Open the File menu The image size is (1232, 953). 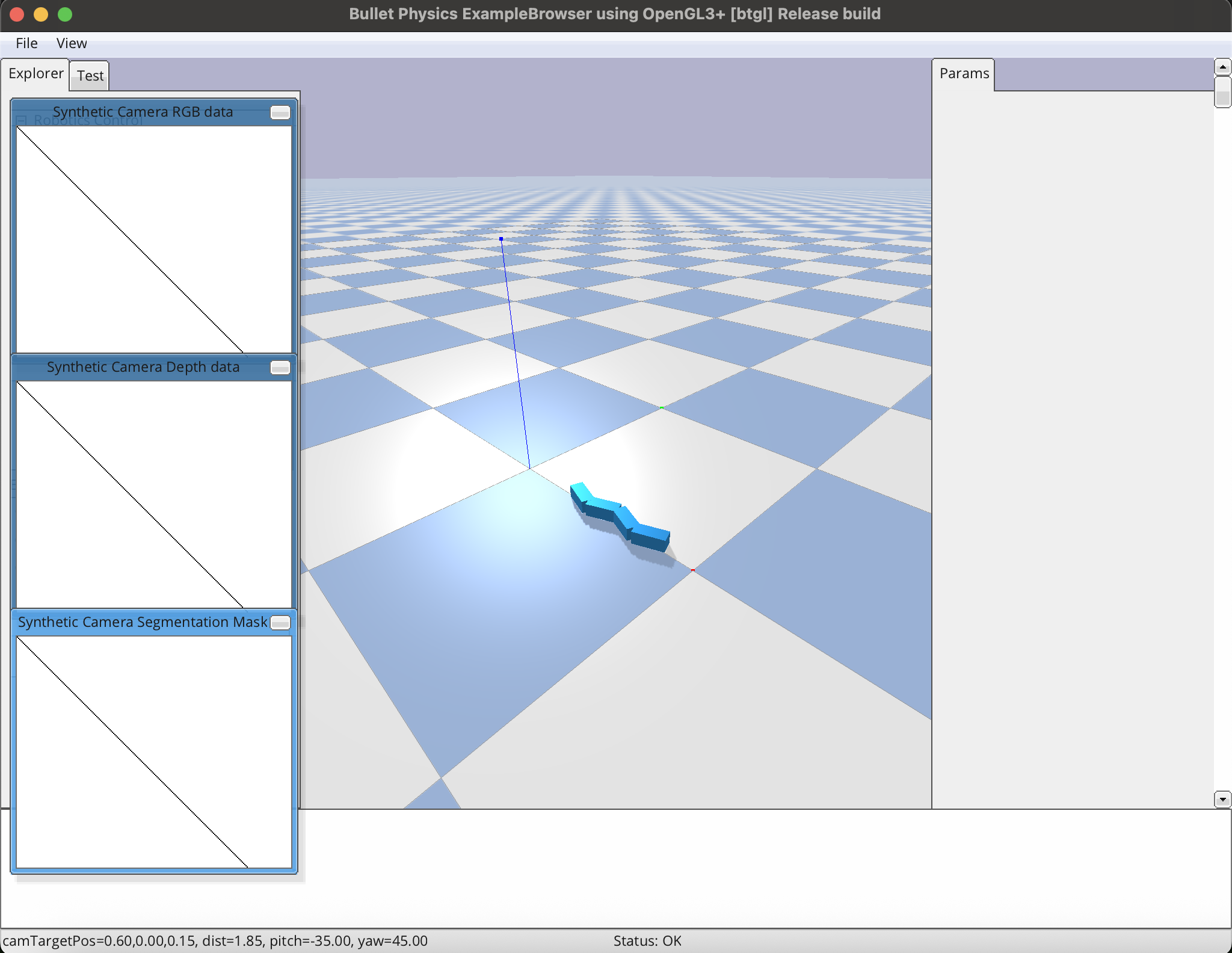click(x=26, y=43)
